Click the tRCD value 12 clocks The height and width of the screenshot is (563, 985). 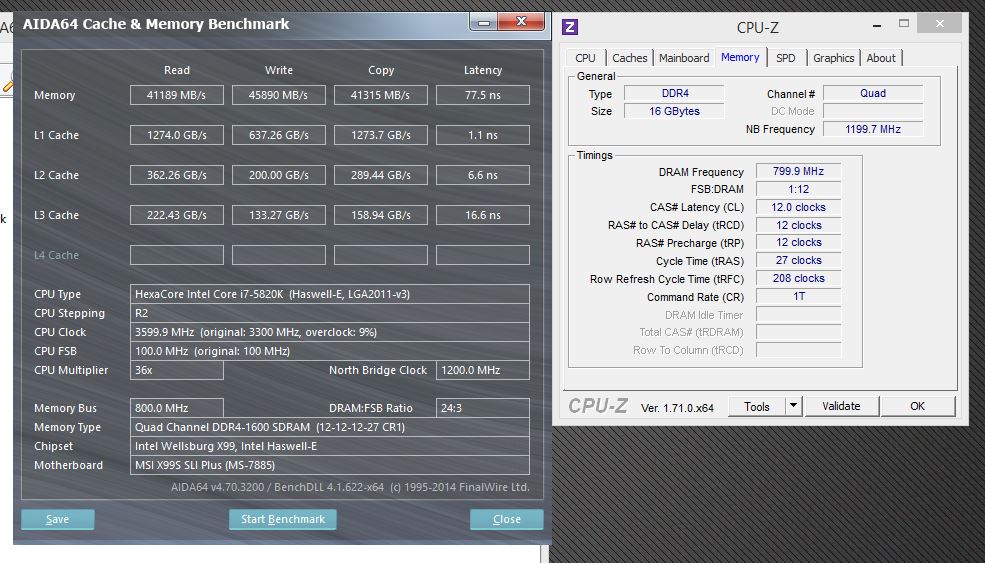[798, 225]
